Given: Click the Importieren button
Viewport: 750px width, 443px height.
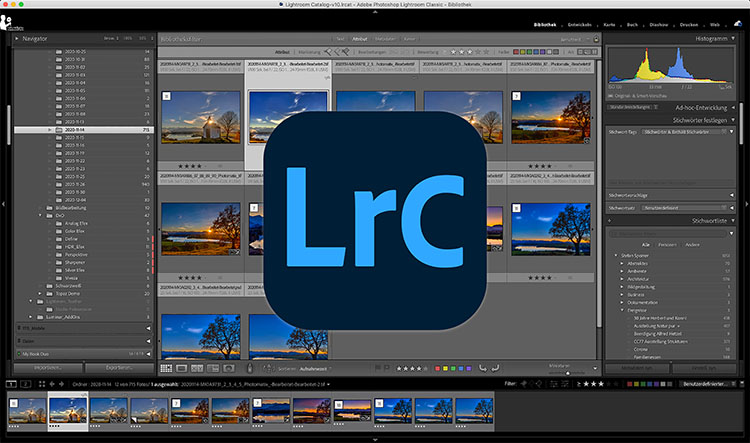Looking at the screenshot, I should (x=48, y=368).
